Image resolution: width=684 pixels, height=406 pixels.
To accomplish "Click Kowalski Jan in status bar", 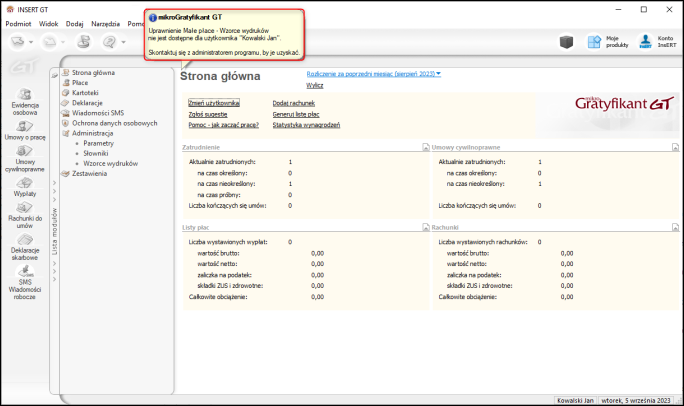I will click(575, 400).
